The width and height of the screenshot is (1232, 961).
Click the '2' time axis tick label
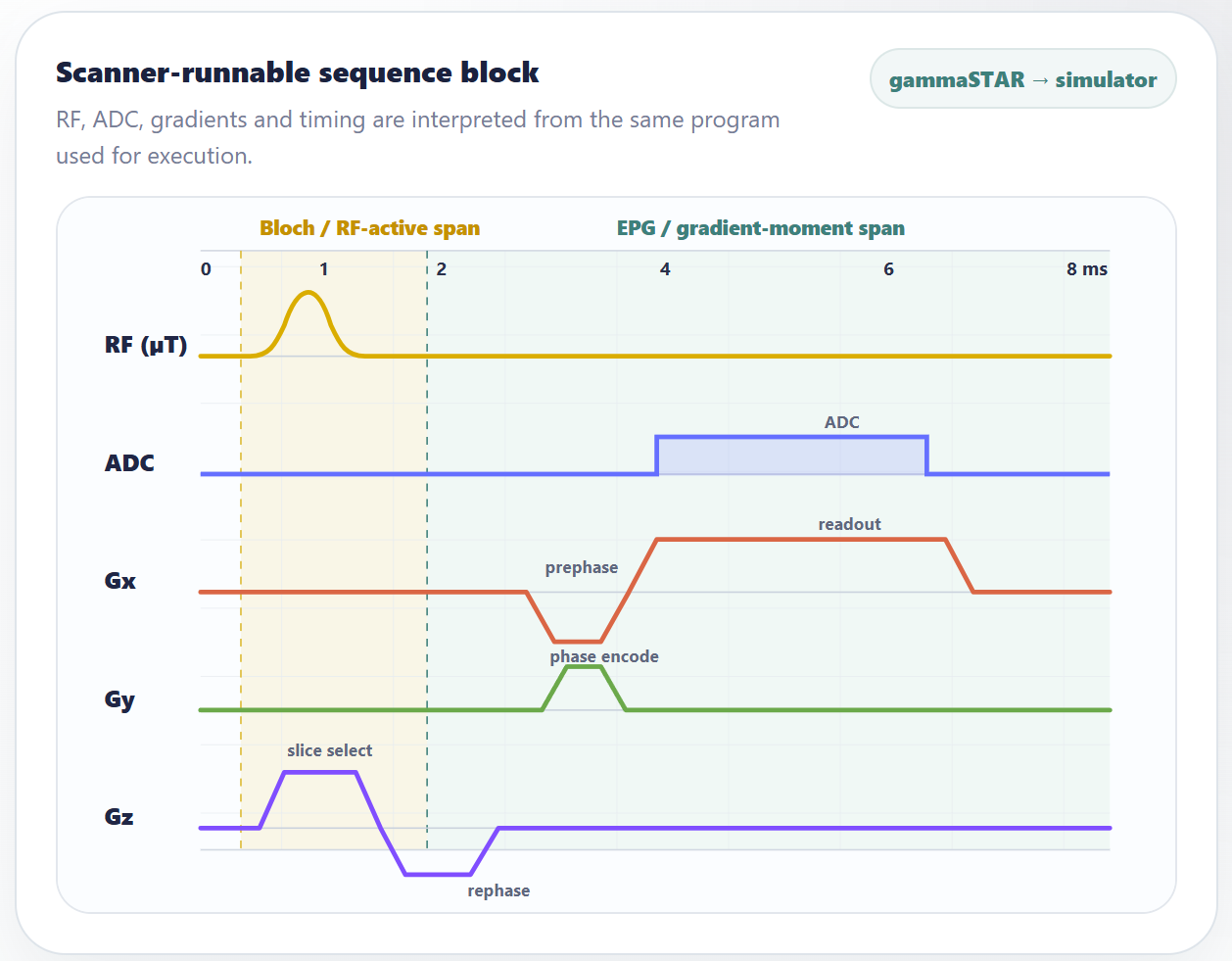click(442, 269)
